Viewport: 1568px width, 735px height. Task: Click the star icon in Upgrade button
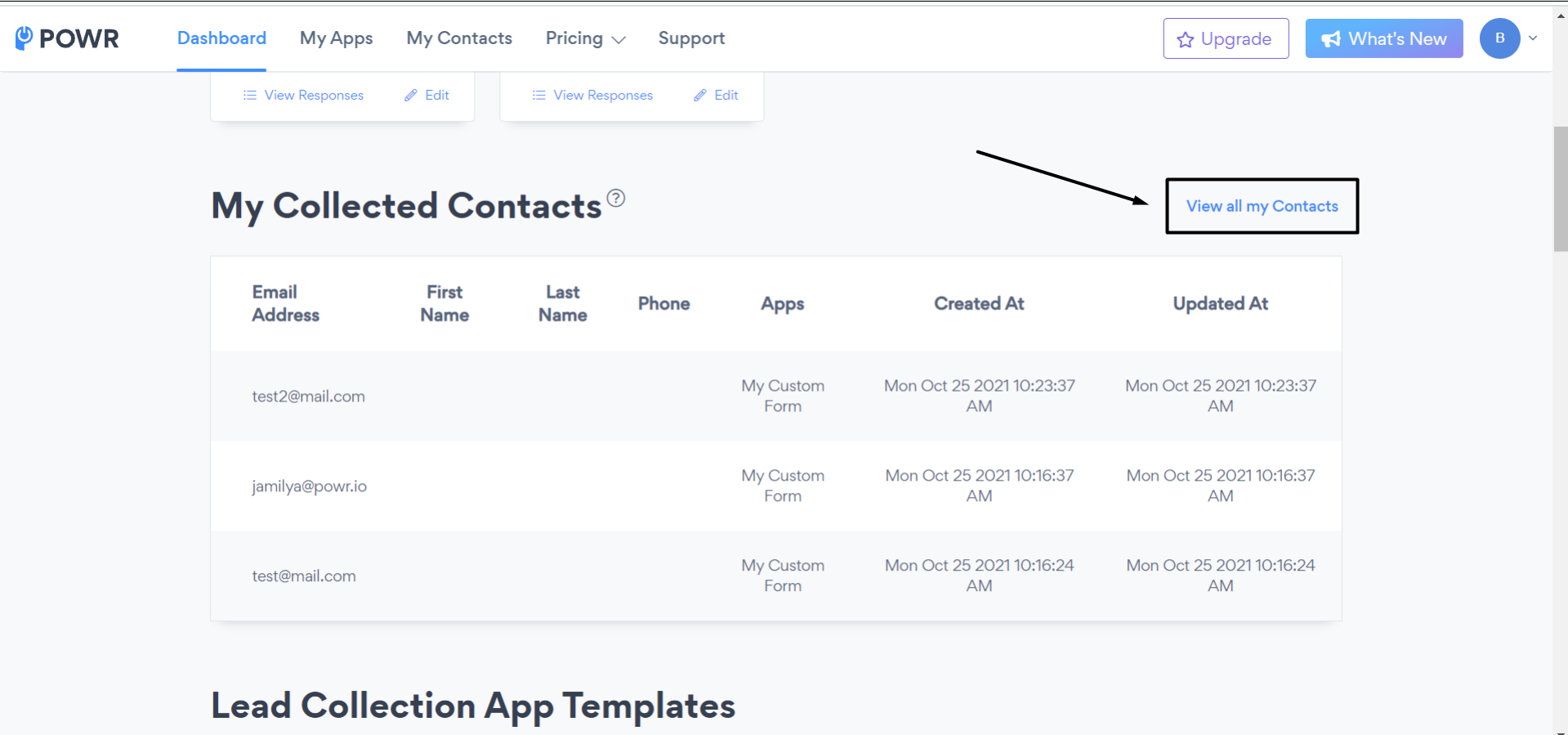coord(1185,39)
